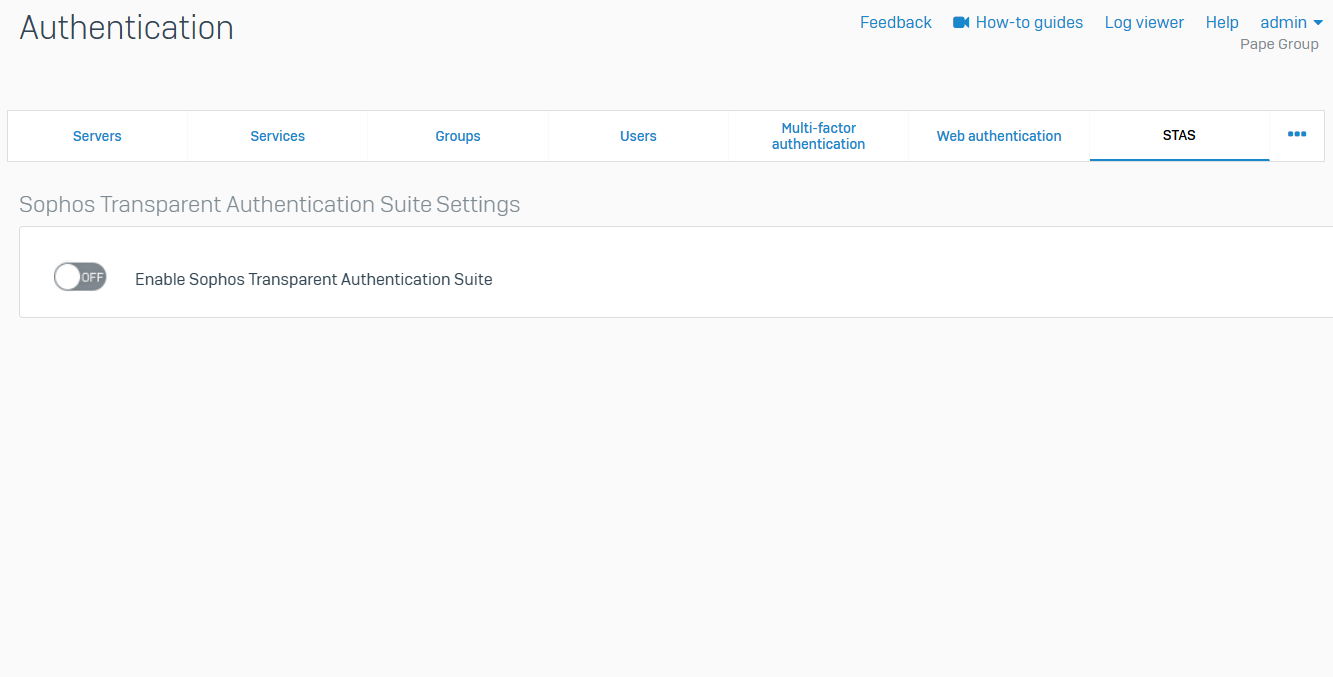Select the STAS tab
1333x677 pixels.
(x=1179, y=135)
